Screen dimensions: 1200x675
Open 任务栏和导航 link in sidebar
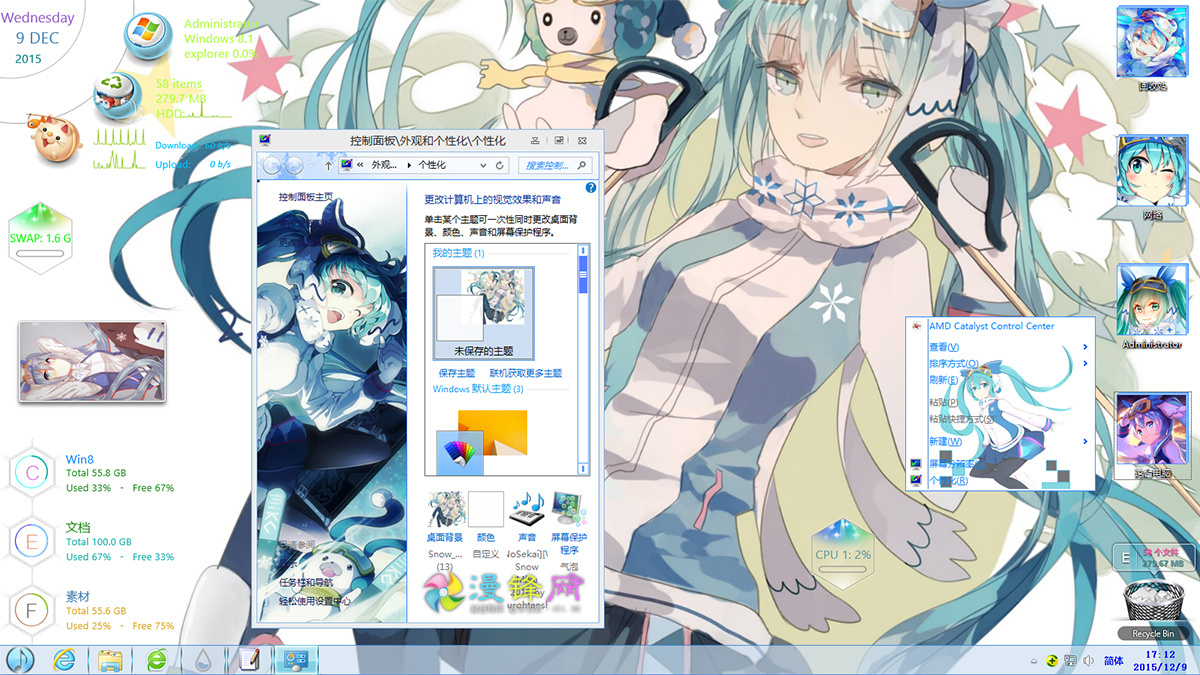(x=306, y=582)
